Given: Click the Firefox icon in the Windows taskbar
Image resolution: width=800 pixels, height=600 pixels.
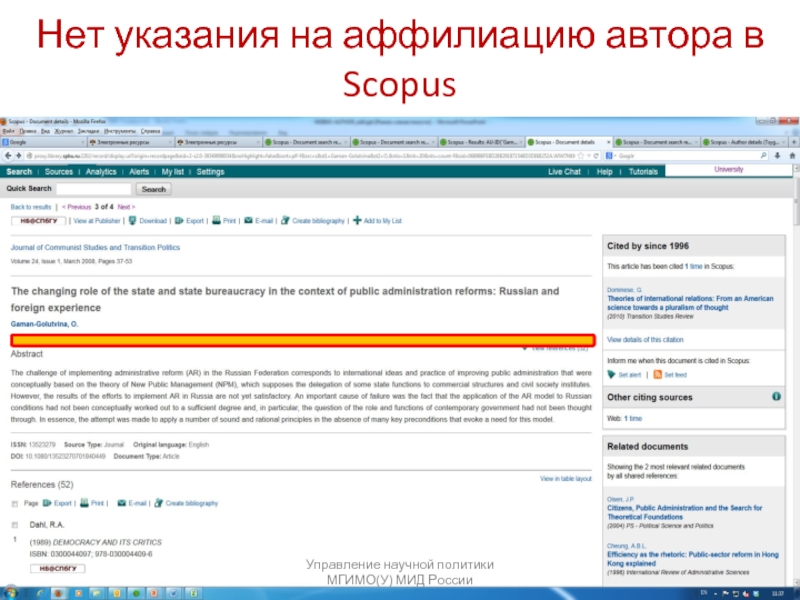Looking at the screenshot, I should tap(59, 593).
